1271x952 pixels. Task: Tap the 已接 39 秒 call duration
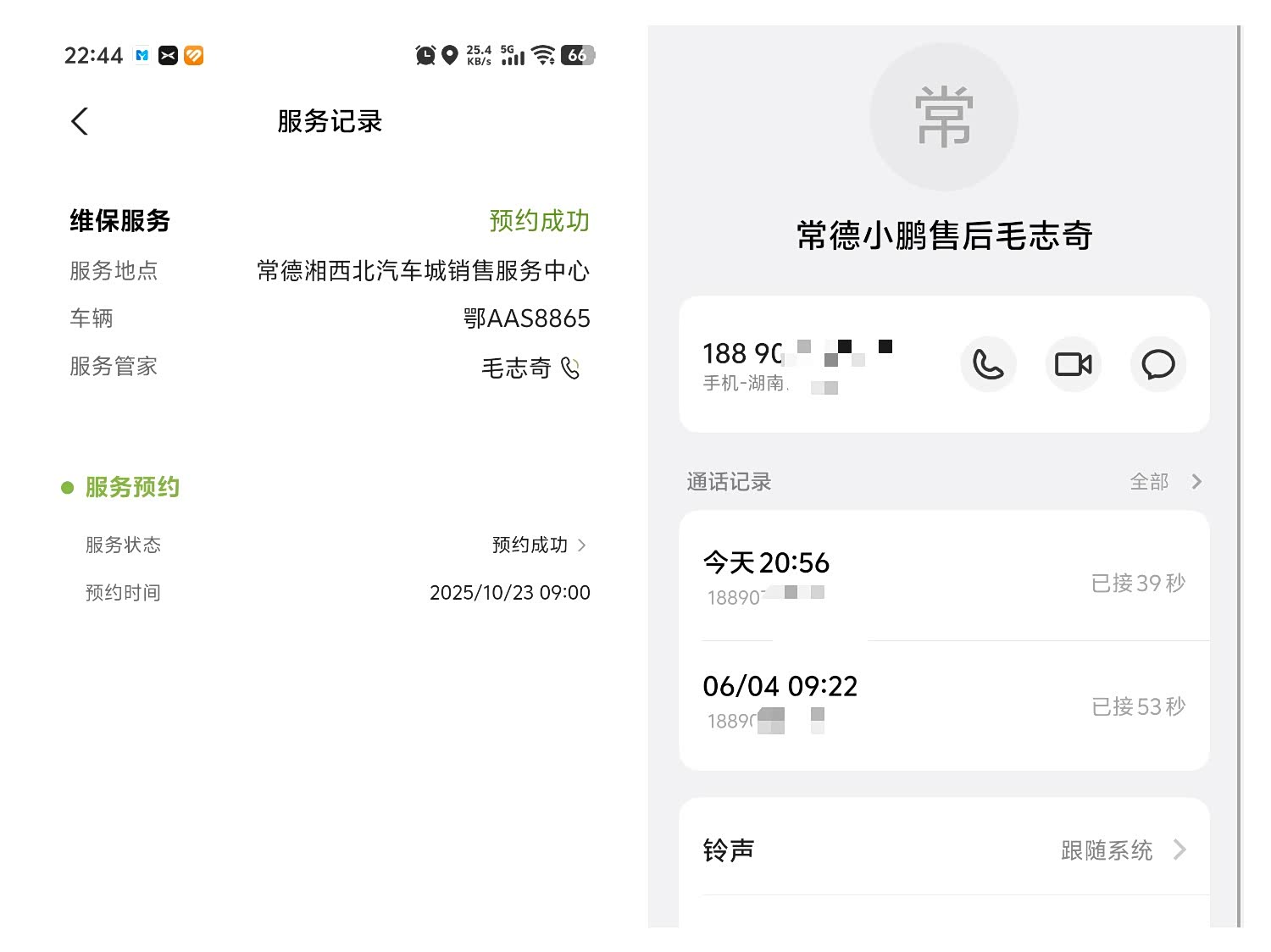click(1138, 584)
